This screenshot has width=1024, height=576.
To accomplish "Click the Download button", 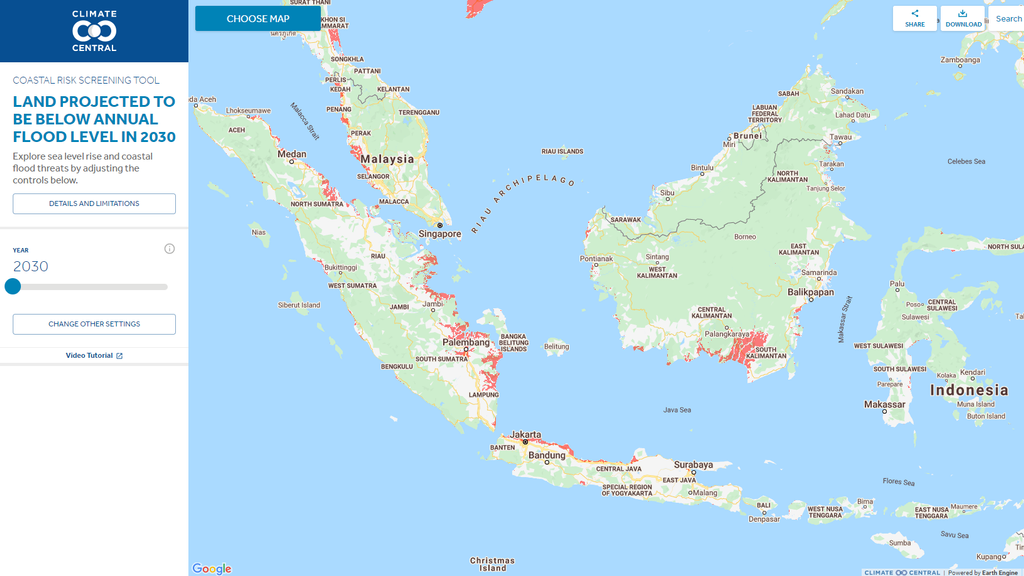I will click(963, 18).
